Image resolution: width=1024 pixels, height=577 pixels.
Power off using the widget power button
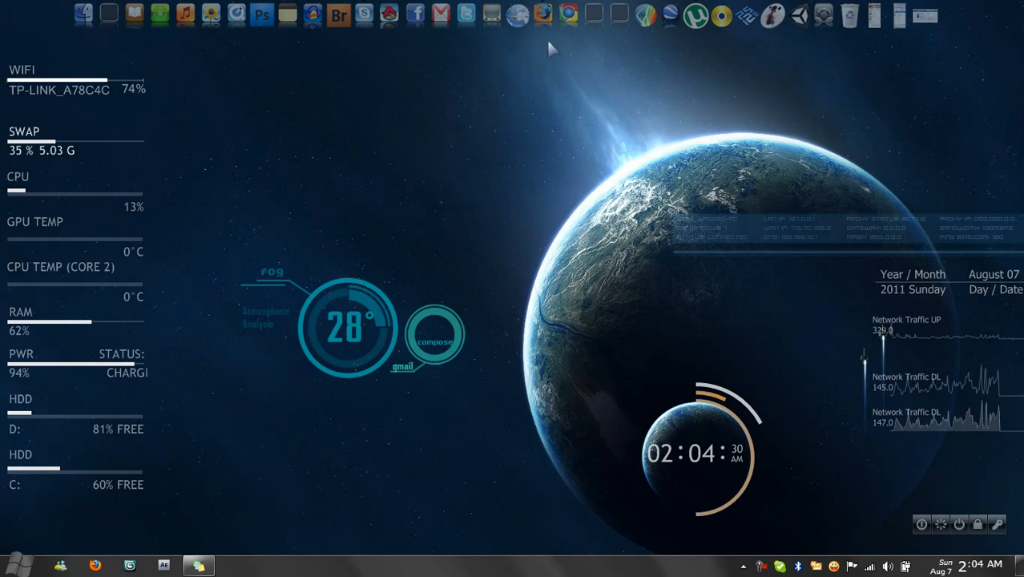click(960, 524)
